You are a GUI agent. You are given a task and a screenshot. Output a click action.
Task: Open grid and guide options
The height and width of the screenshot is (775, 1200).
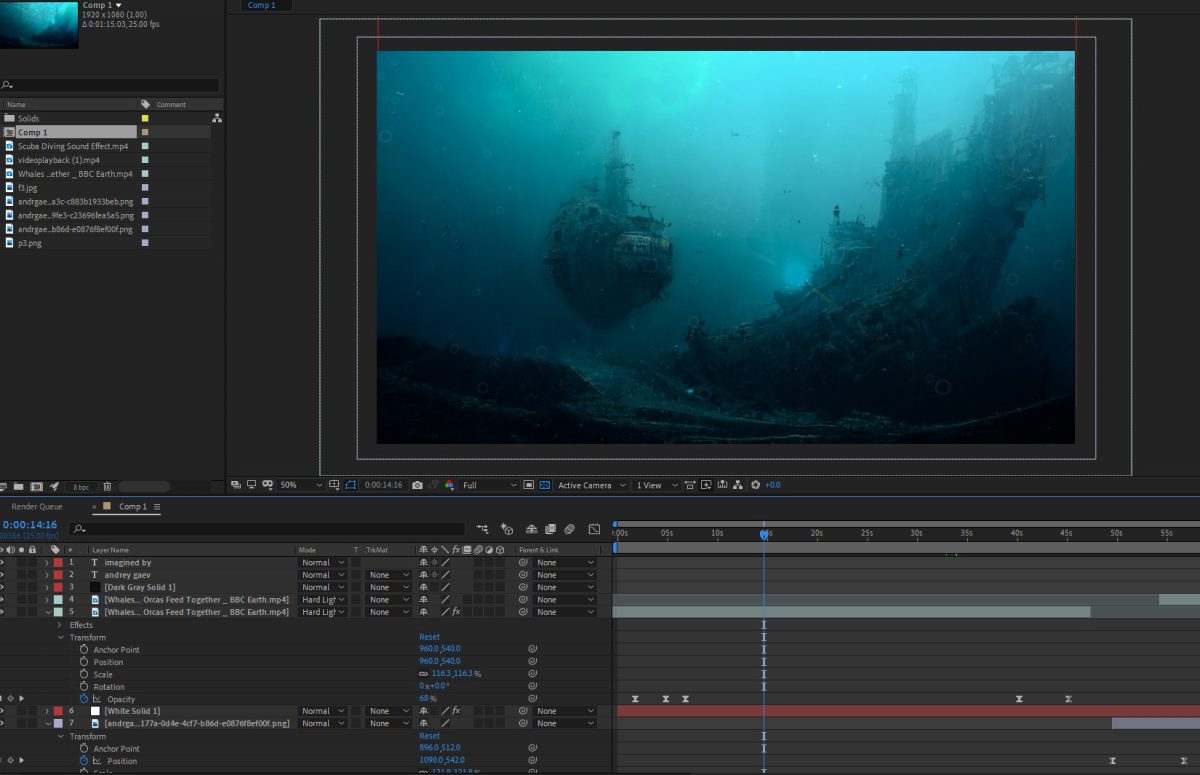click(335, 485)
